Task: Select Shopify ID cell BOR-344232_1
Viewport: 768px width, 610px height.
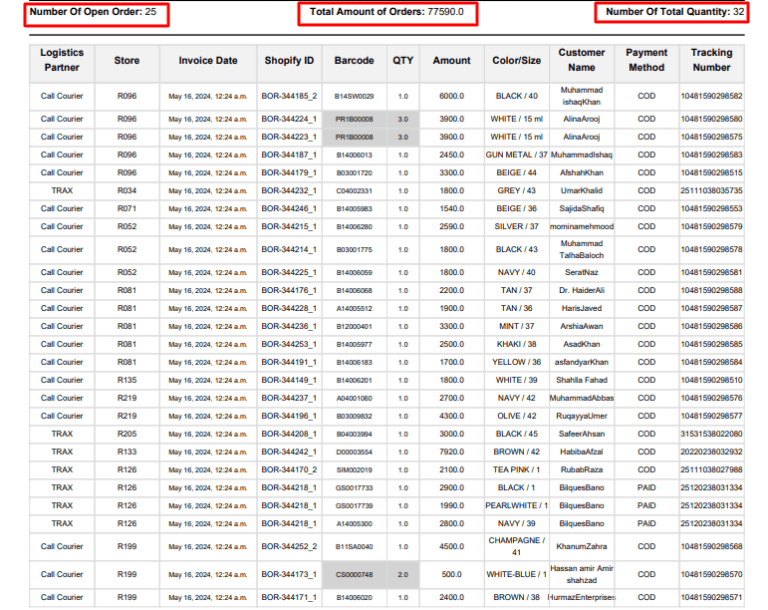Action: point(289,191)
